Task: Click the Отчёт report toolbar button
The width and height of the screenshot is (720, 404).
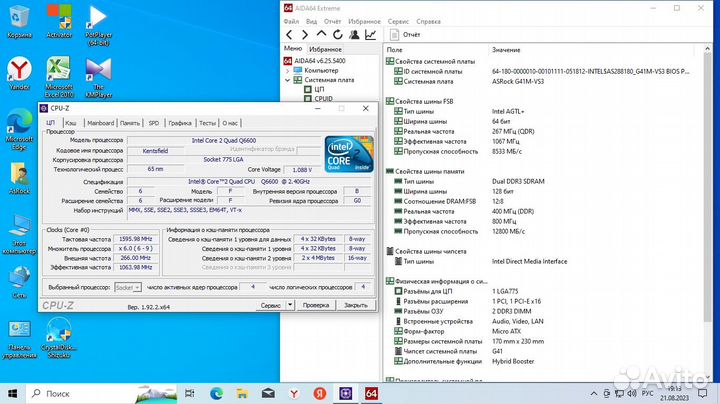Action: coord(405,34)
